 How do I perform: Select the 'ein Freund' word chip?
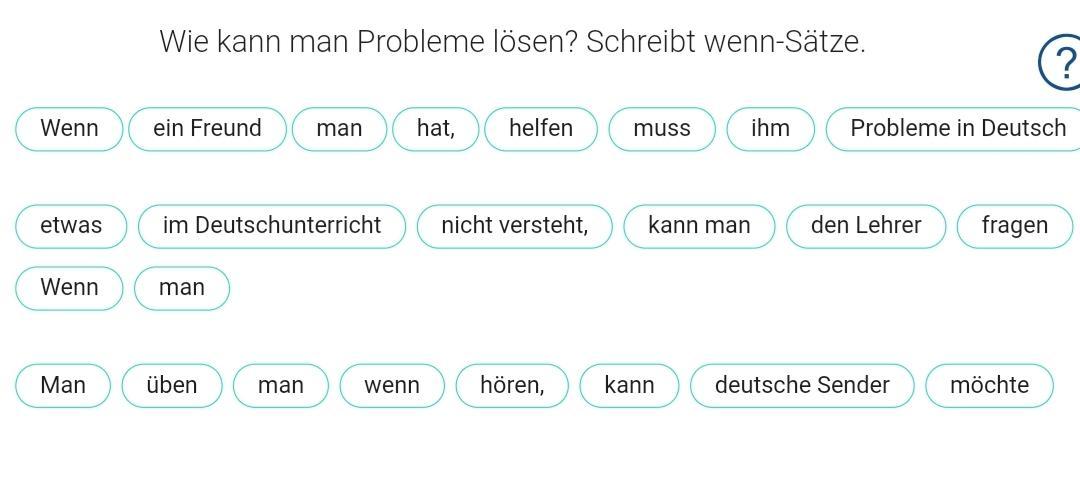[207, 129]
